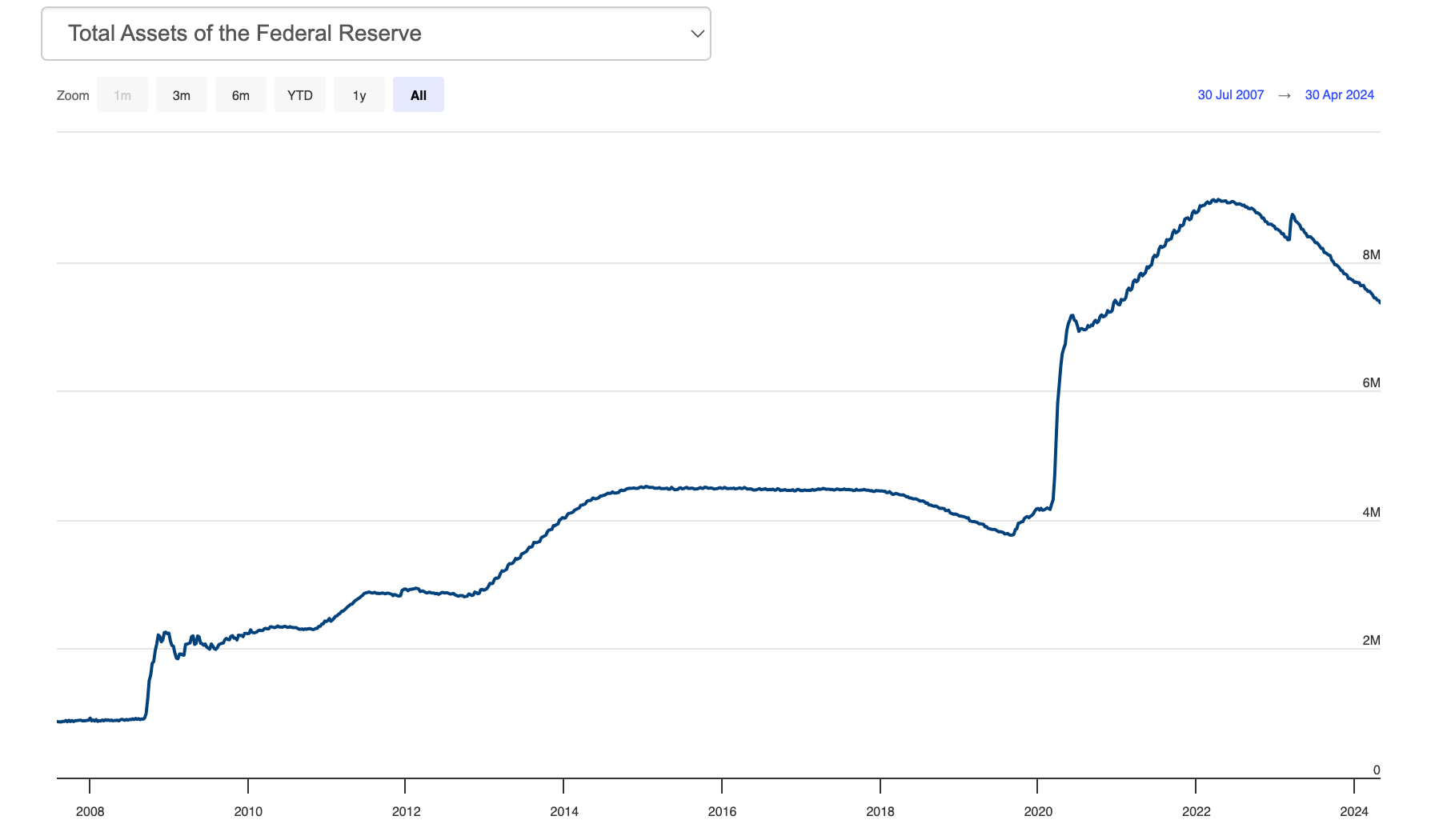The width and height of the screenshot is (1431, 840).
Task: Select the 1m zoom range
Action: [x=122, y=95]
